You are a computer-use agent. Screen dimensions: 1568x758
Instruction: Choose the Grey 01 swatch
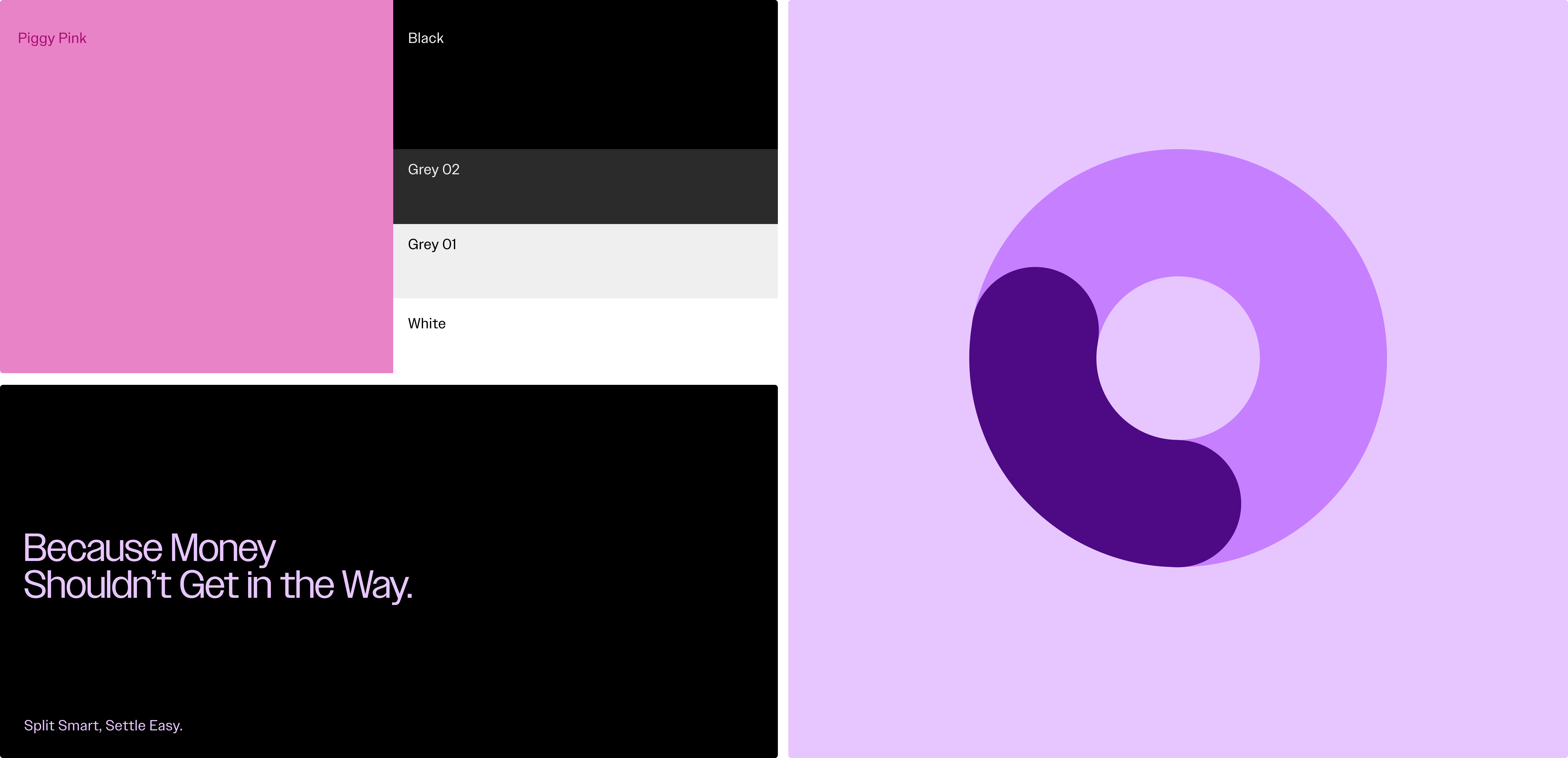pos(586,261)
